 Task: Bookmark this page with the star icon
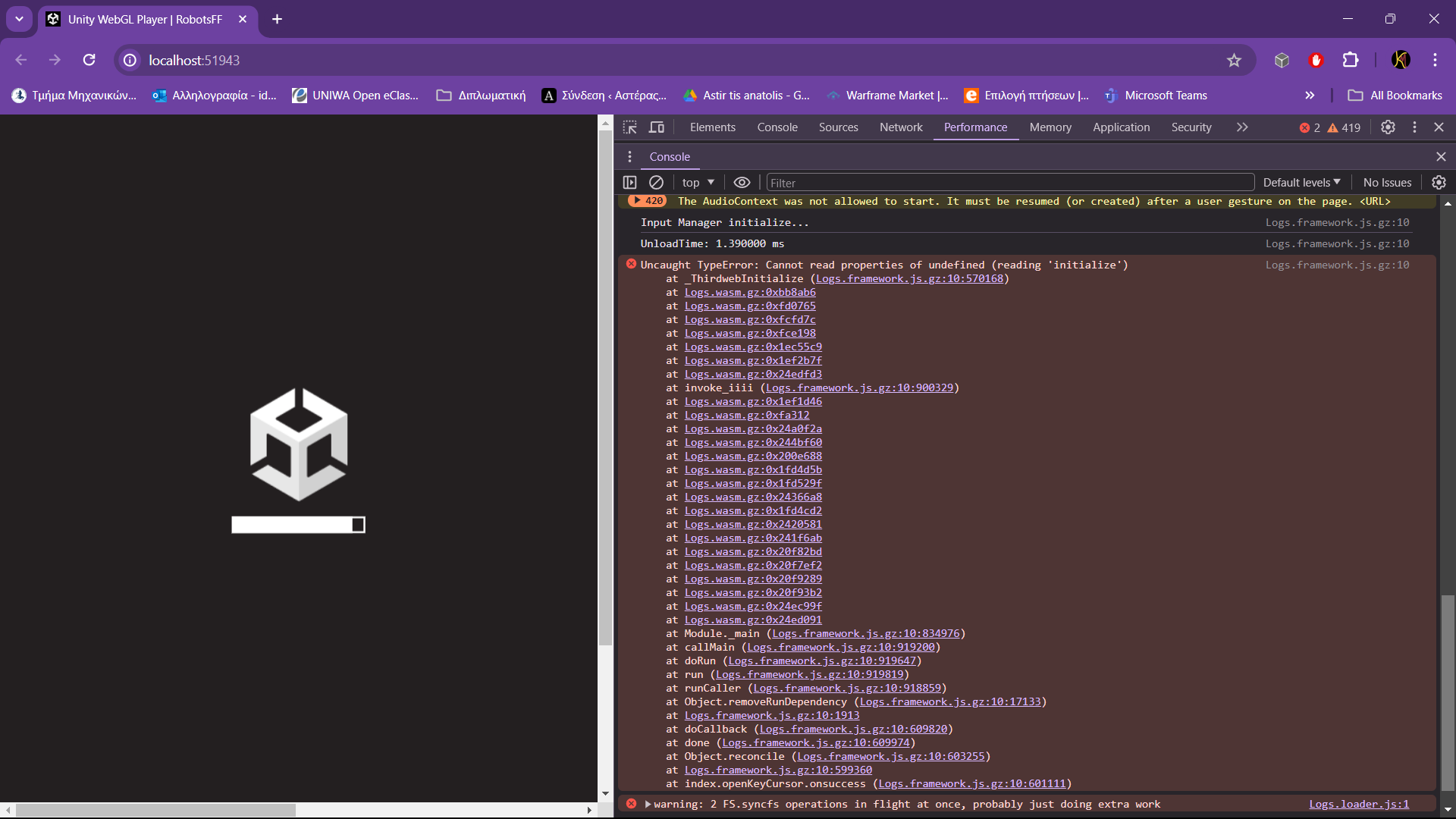tap(1234, 60)
